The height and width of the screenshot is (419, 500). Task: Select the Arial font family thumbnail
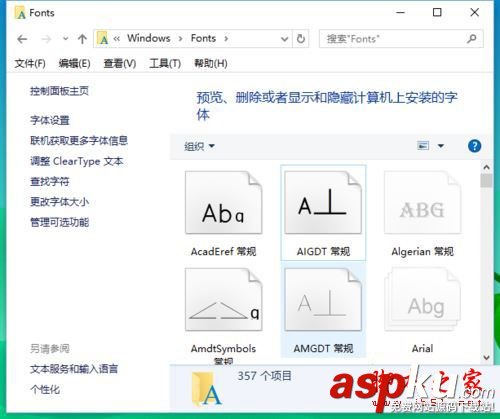(422, 299)
